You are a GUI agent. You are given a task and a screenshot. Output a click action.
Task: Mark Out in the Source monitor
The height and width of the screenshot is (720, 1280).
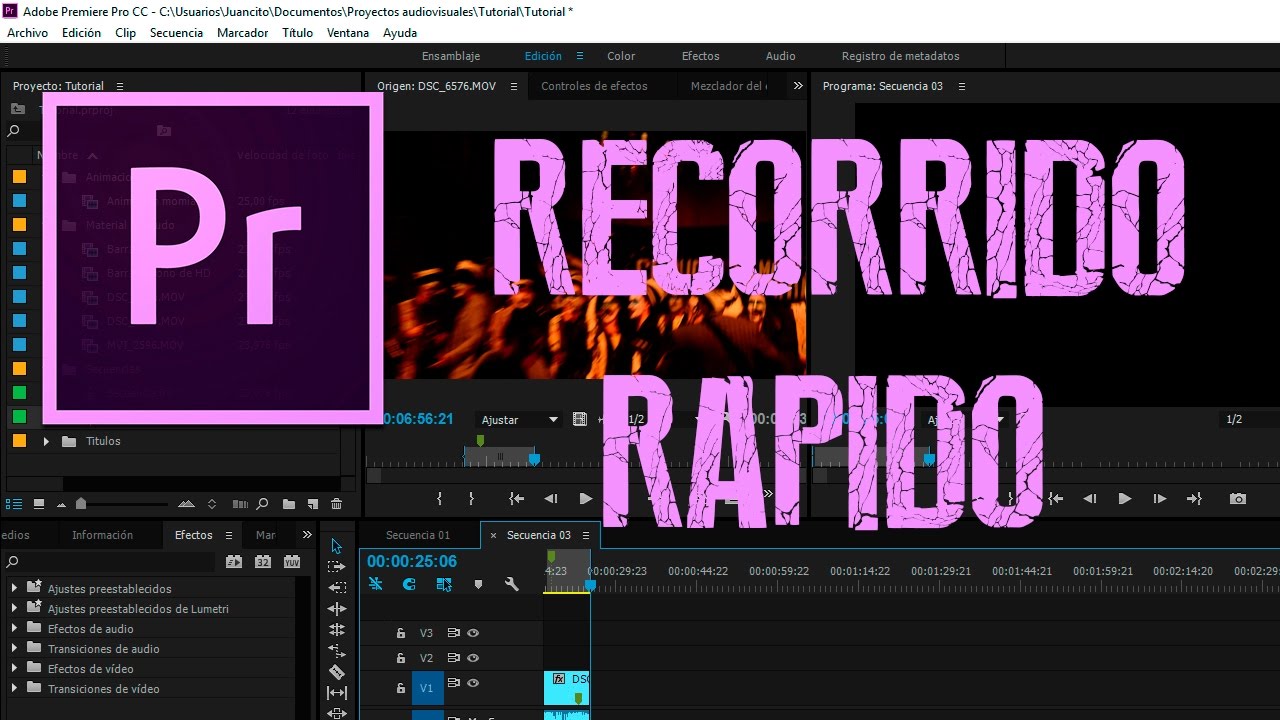click(x=472, y=498)
